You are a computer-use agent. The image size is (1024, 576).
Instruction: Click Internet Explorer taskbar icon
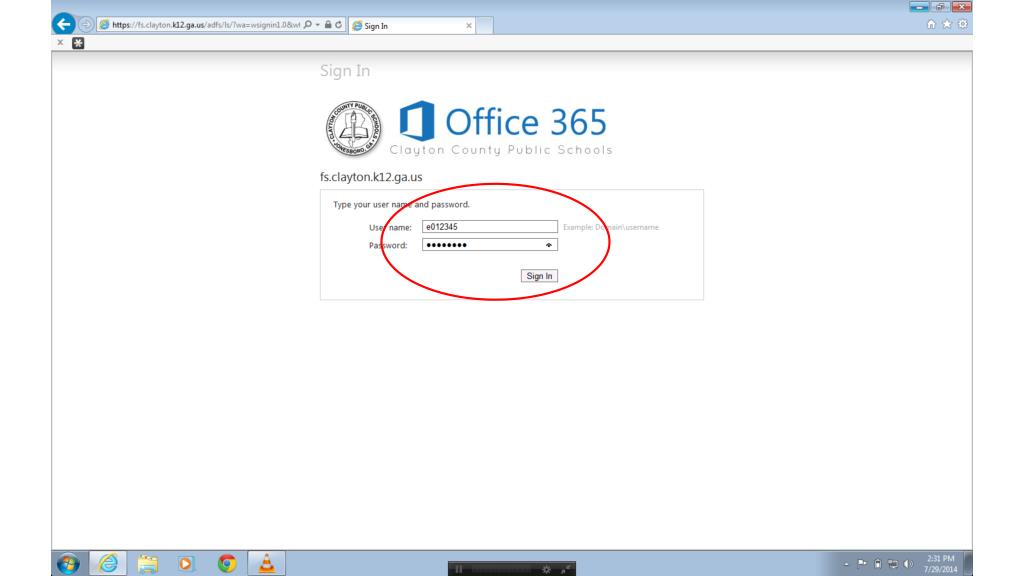pos(108,563)
